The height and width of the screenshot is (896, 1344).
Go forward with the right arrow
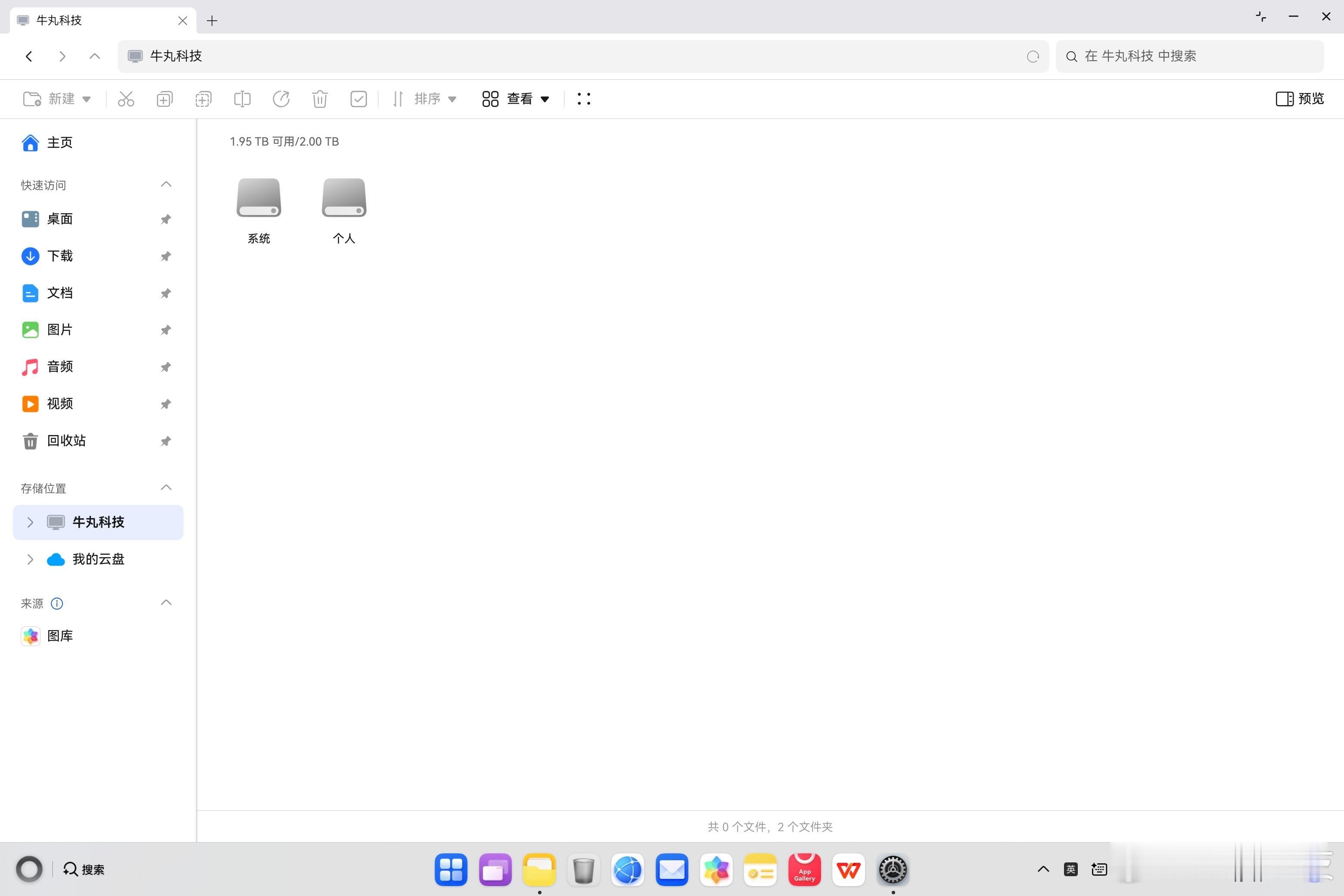62,56
